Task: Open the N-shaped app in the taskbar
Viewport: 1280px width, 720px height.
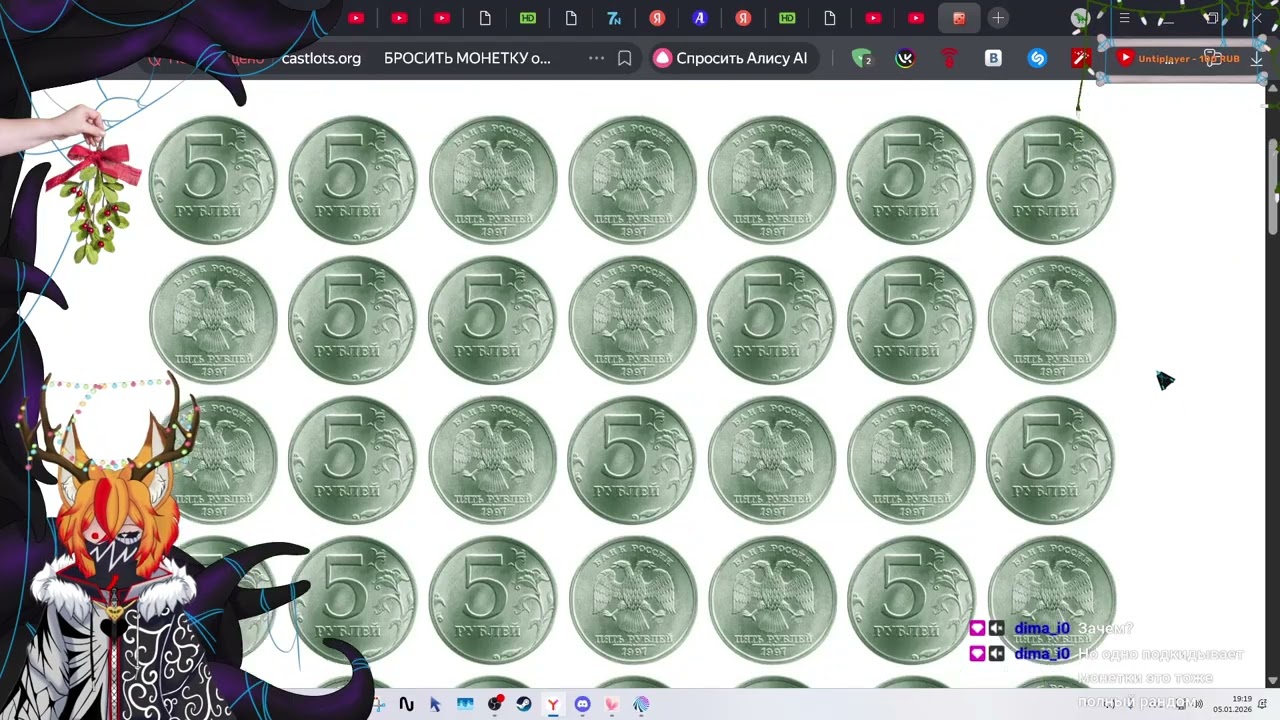Action: point(406,704)
